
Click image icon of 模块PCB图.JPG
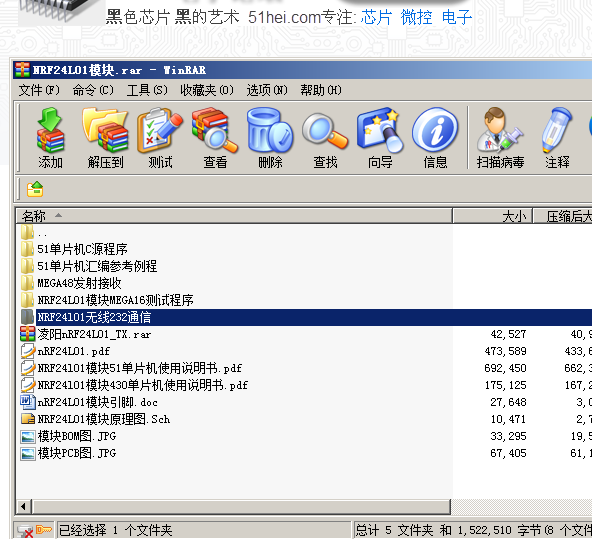28,453
